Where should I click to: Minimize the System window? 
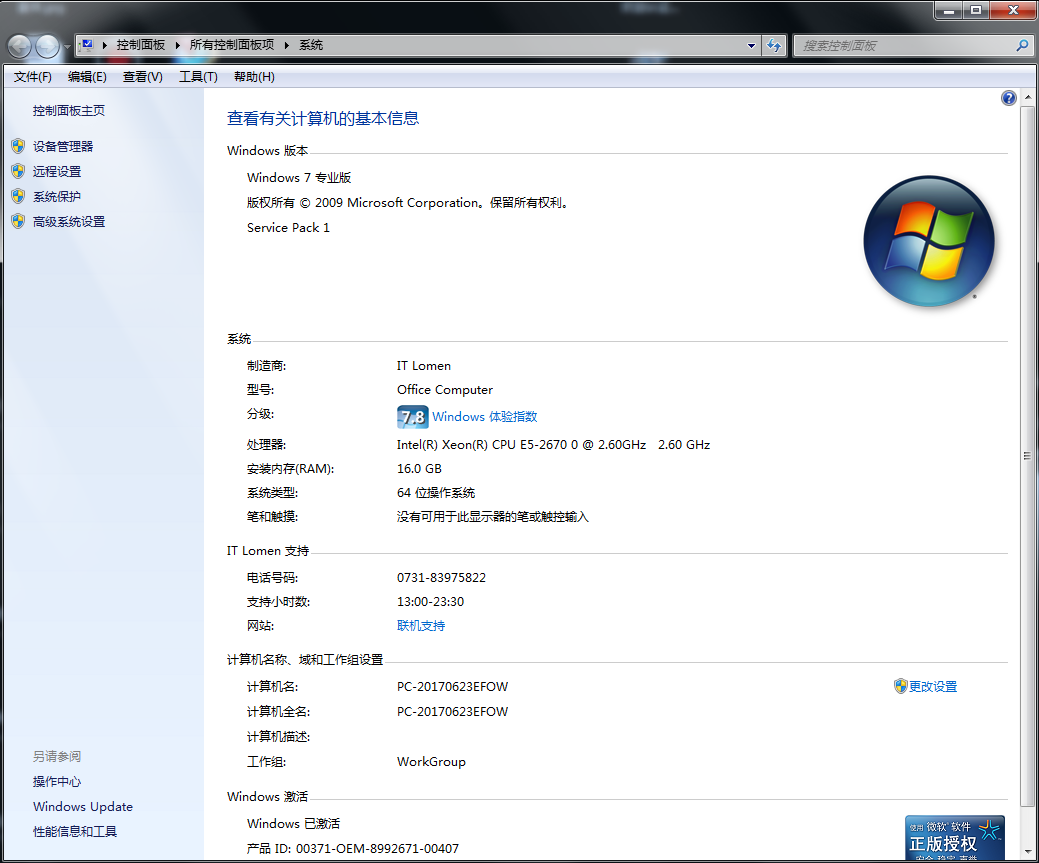pos(949,11)
